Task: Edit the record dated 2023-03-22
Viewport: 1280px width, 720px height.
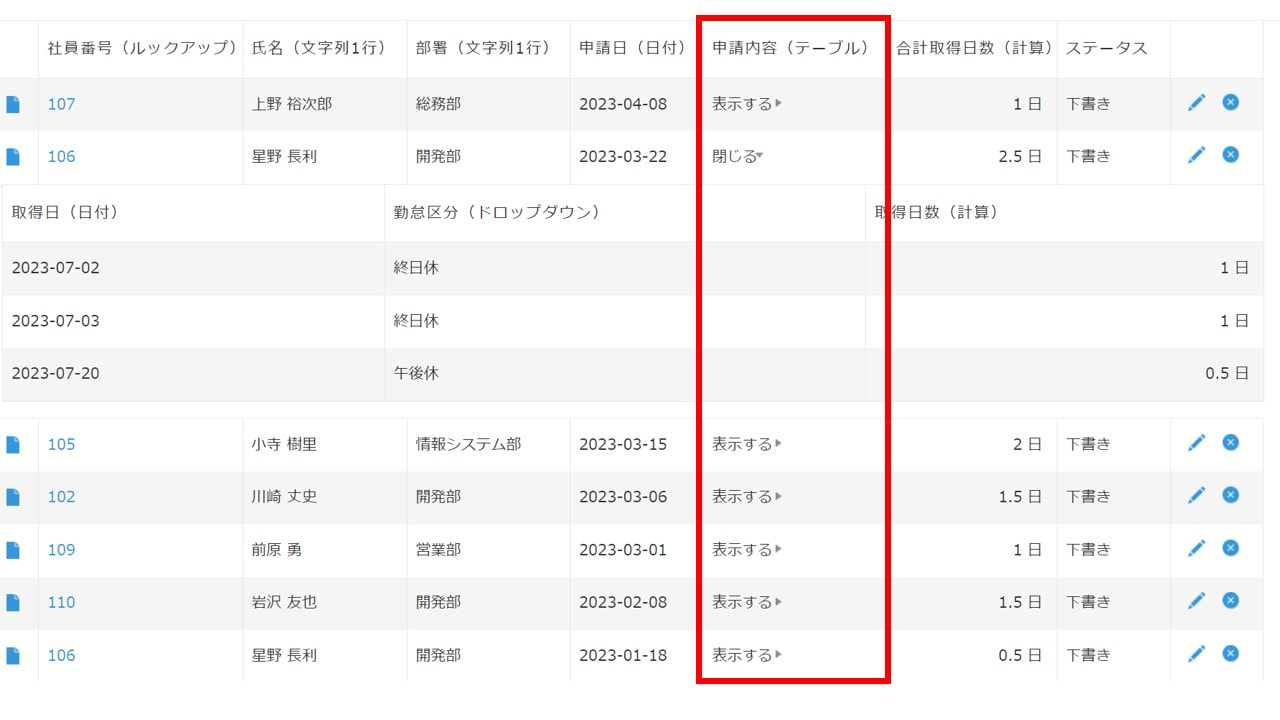Action: click(1196, 155)
